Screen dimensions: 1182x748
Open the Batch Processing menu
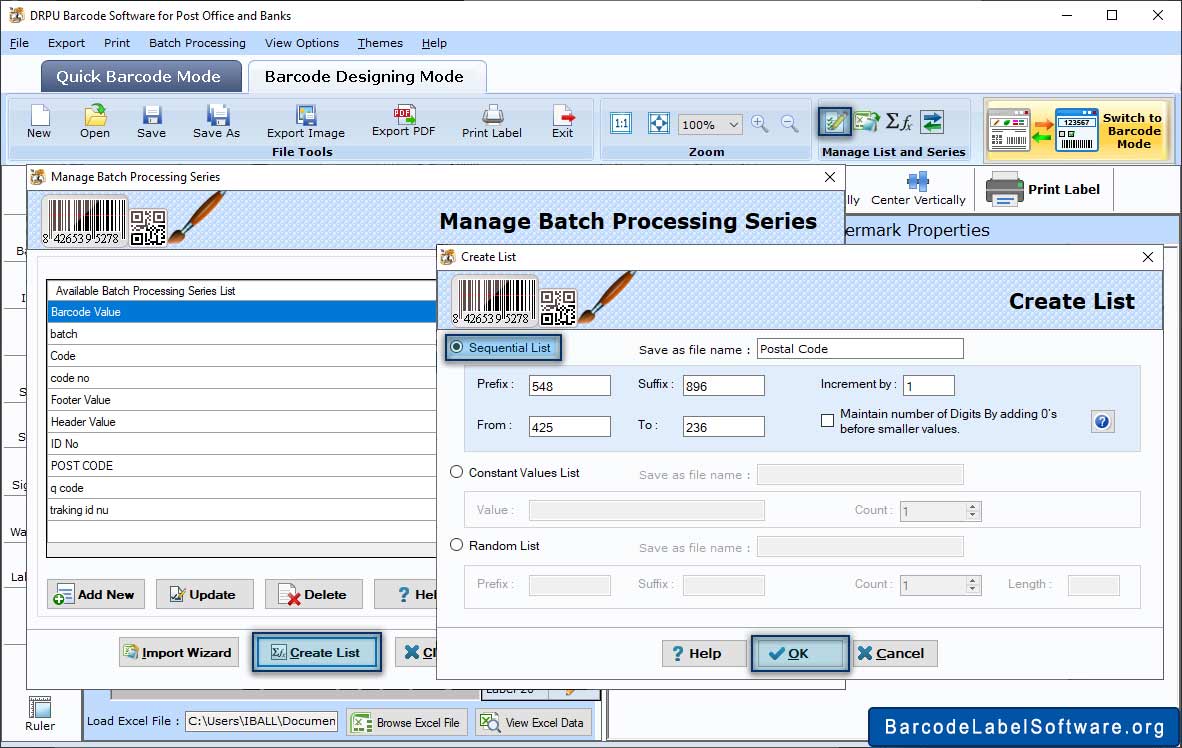click(x=198, y=43)
